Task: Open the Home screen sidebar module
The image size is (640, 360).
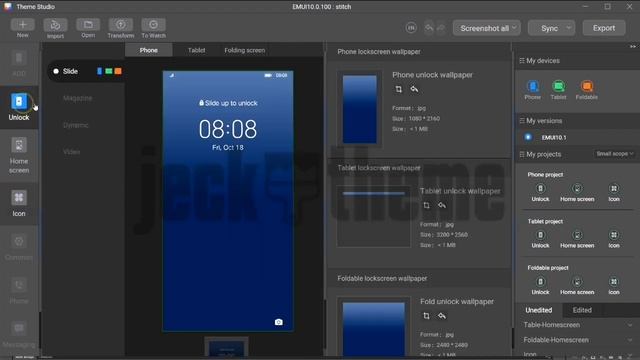Action: click(19, 156)
